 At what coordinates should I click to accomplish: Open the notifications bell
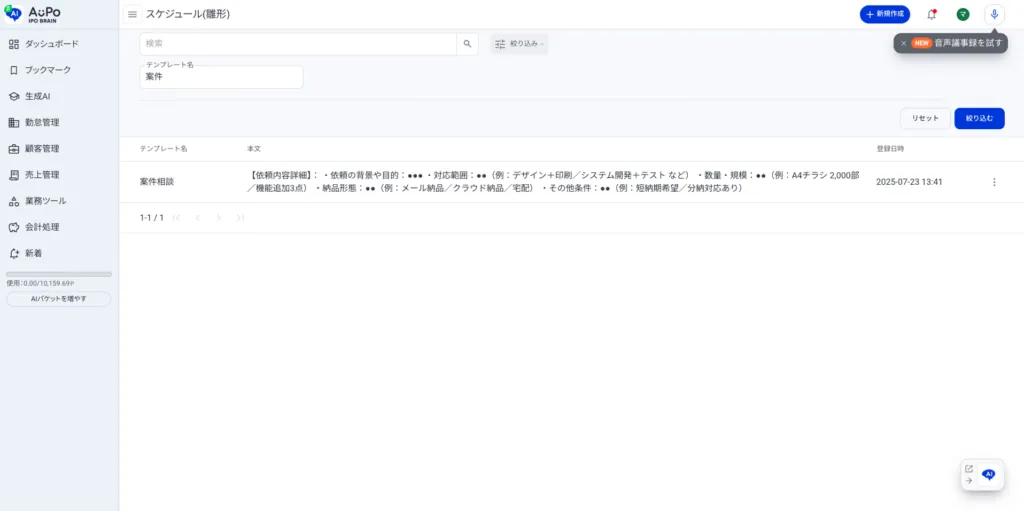click(931, 14)
